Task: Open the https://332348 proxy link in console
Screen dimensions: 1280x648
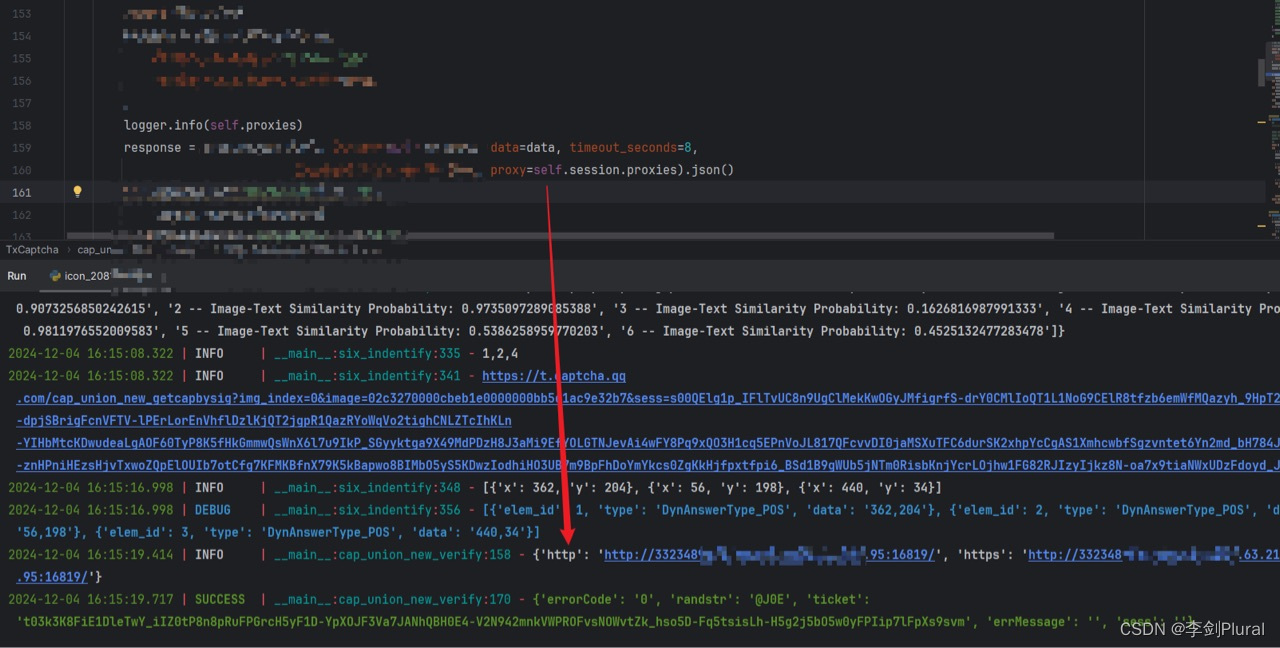Action: 1153,555
